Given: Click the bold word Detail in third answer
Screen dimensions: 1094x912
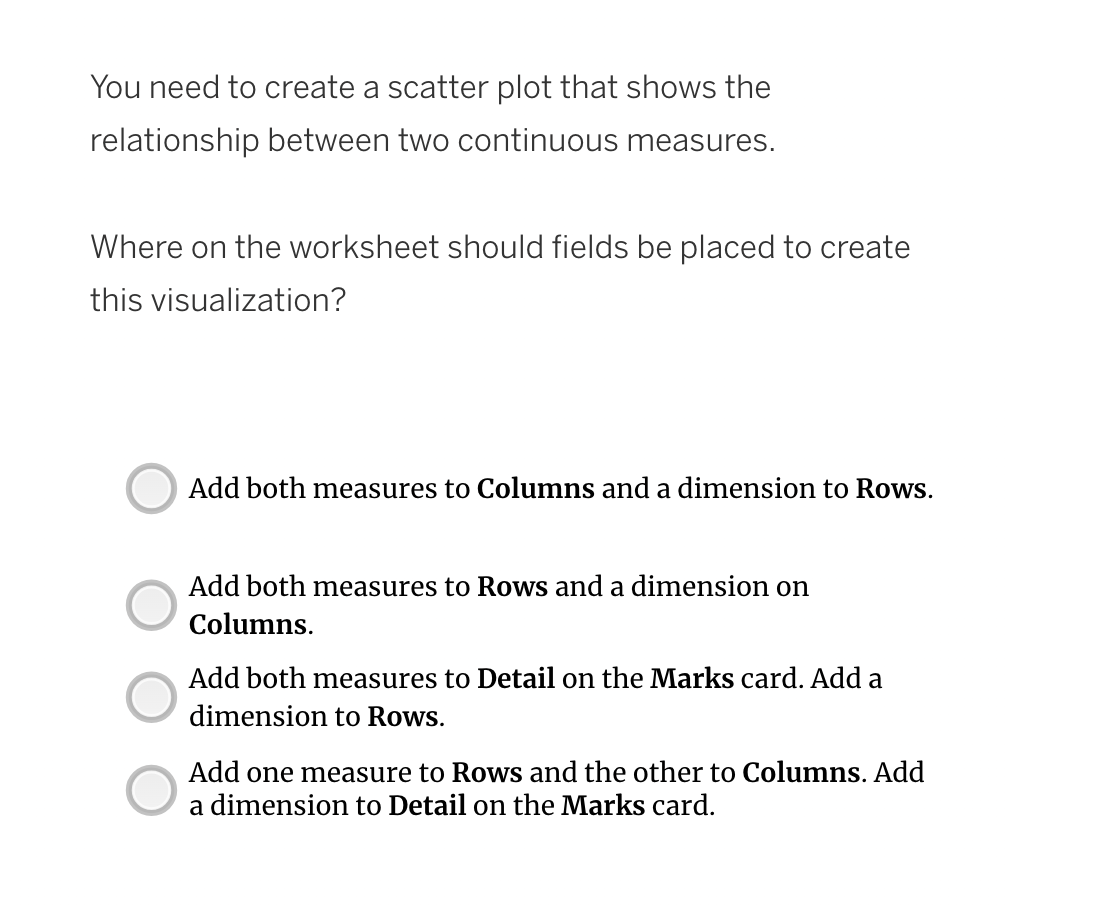Looking at the screenshot, I should coord(516,678).
